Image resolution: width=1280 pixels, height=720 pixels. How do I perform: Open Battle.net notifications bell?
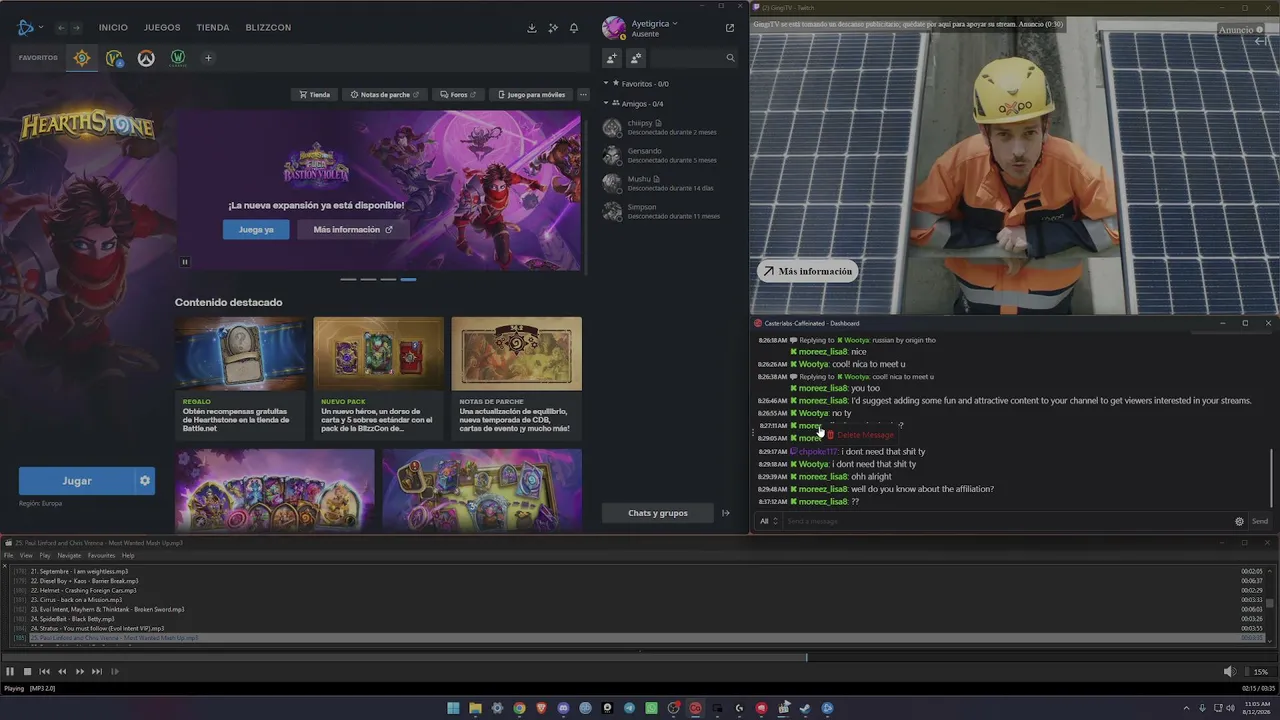(574, 28)
